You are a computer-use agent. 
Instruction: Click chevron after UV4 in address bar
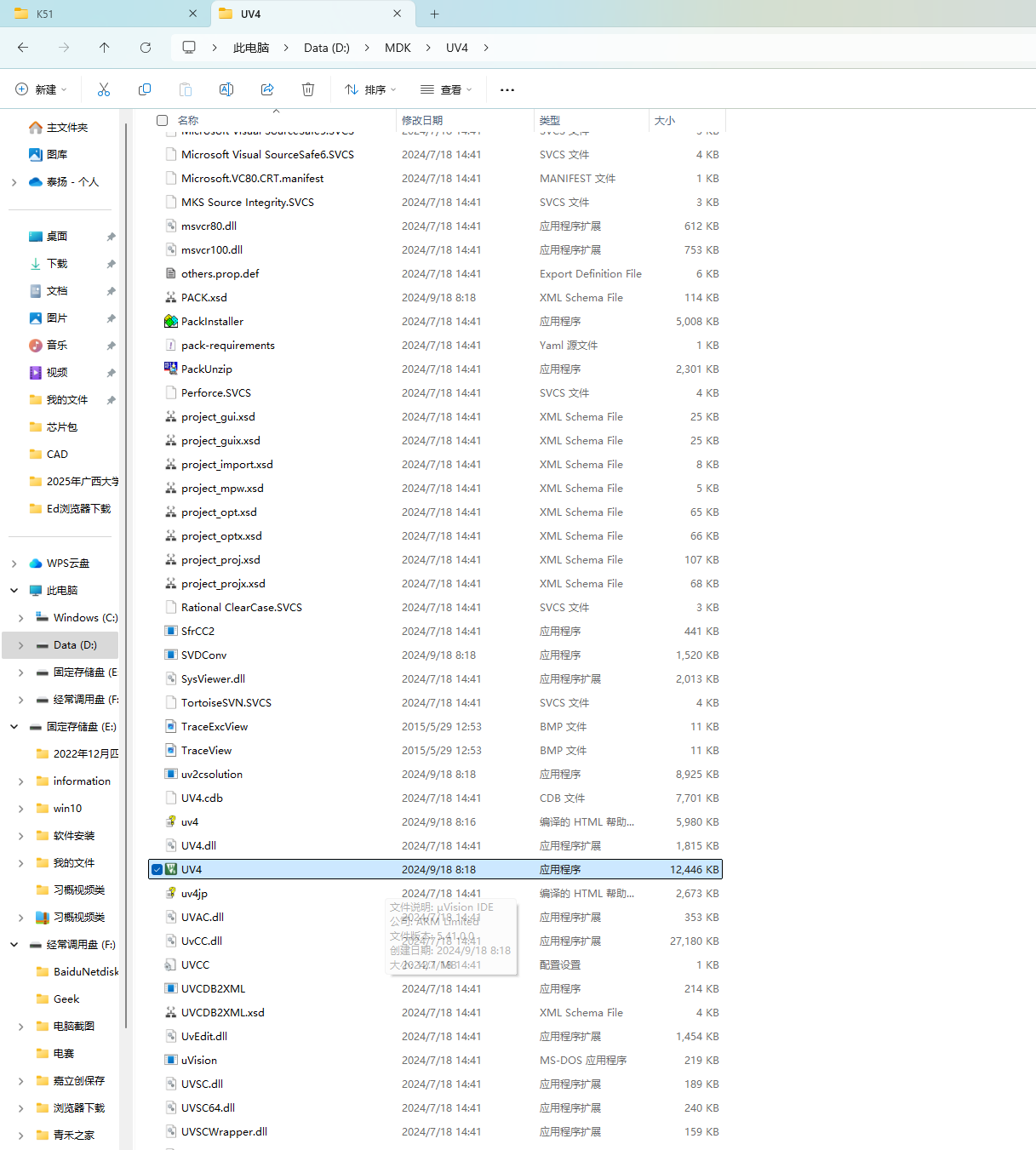(486, 48)
